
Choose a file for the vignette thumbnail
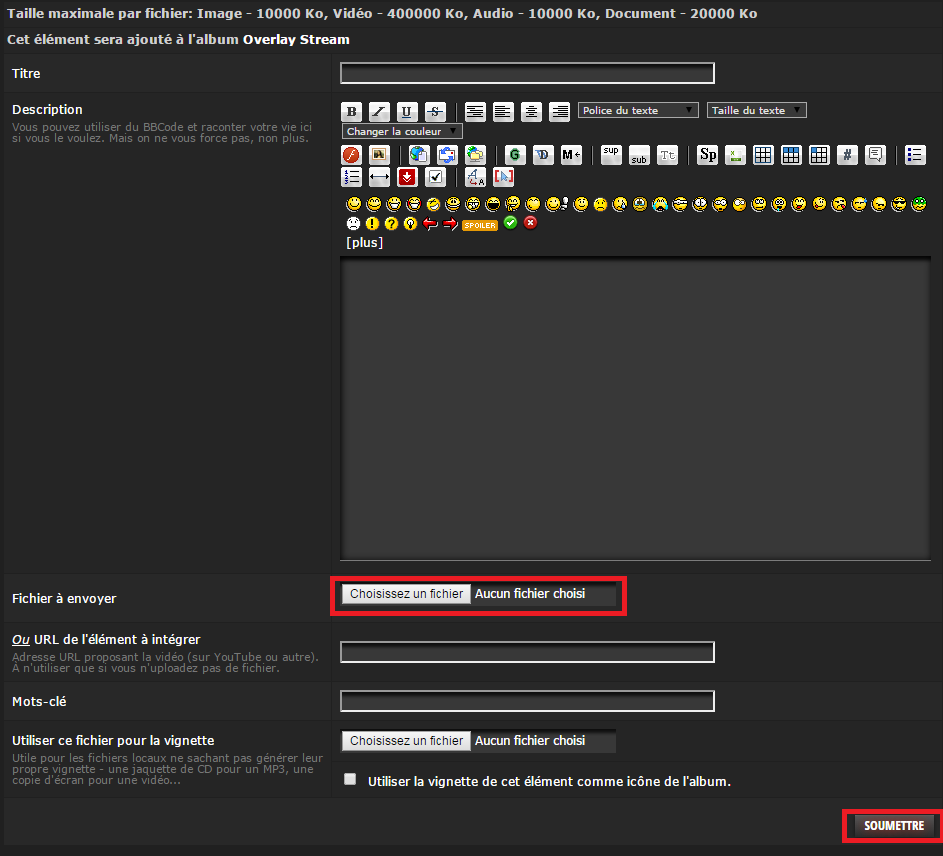click(x=407, y=741)
